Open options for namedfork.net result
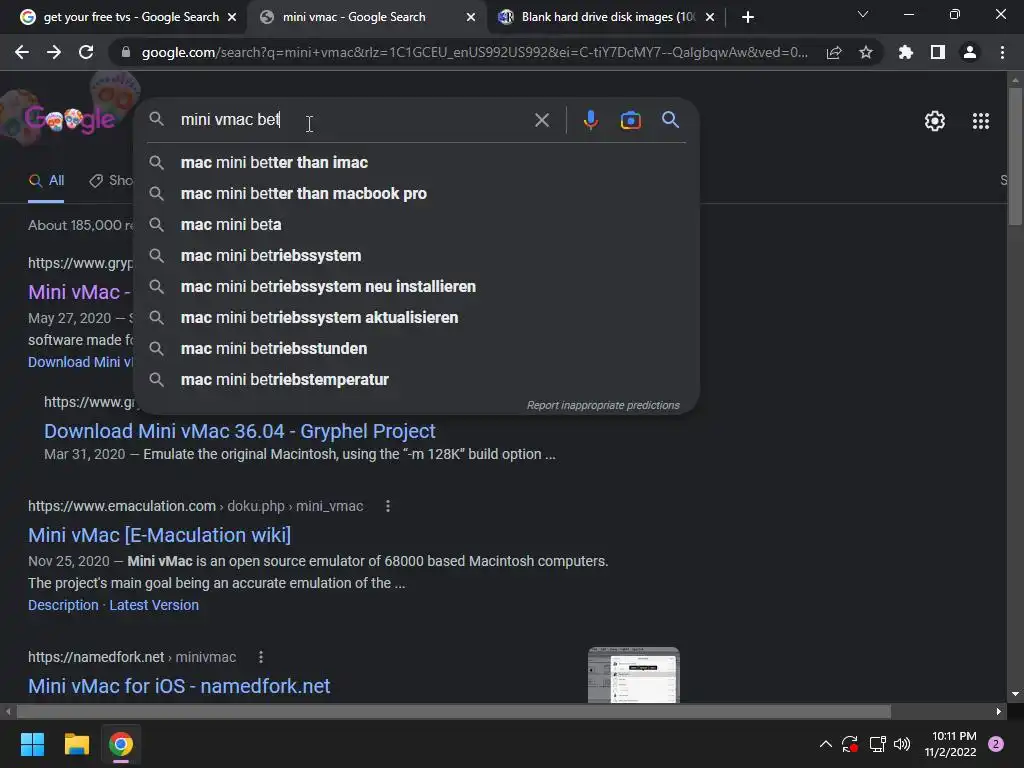1024x768 pixels. pos(261,657)
